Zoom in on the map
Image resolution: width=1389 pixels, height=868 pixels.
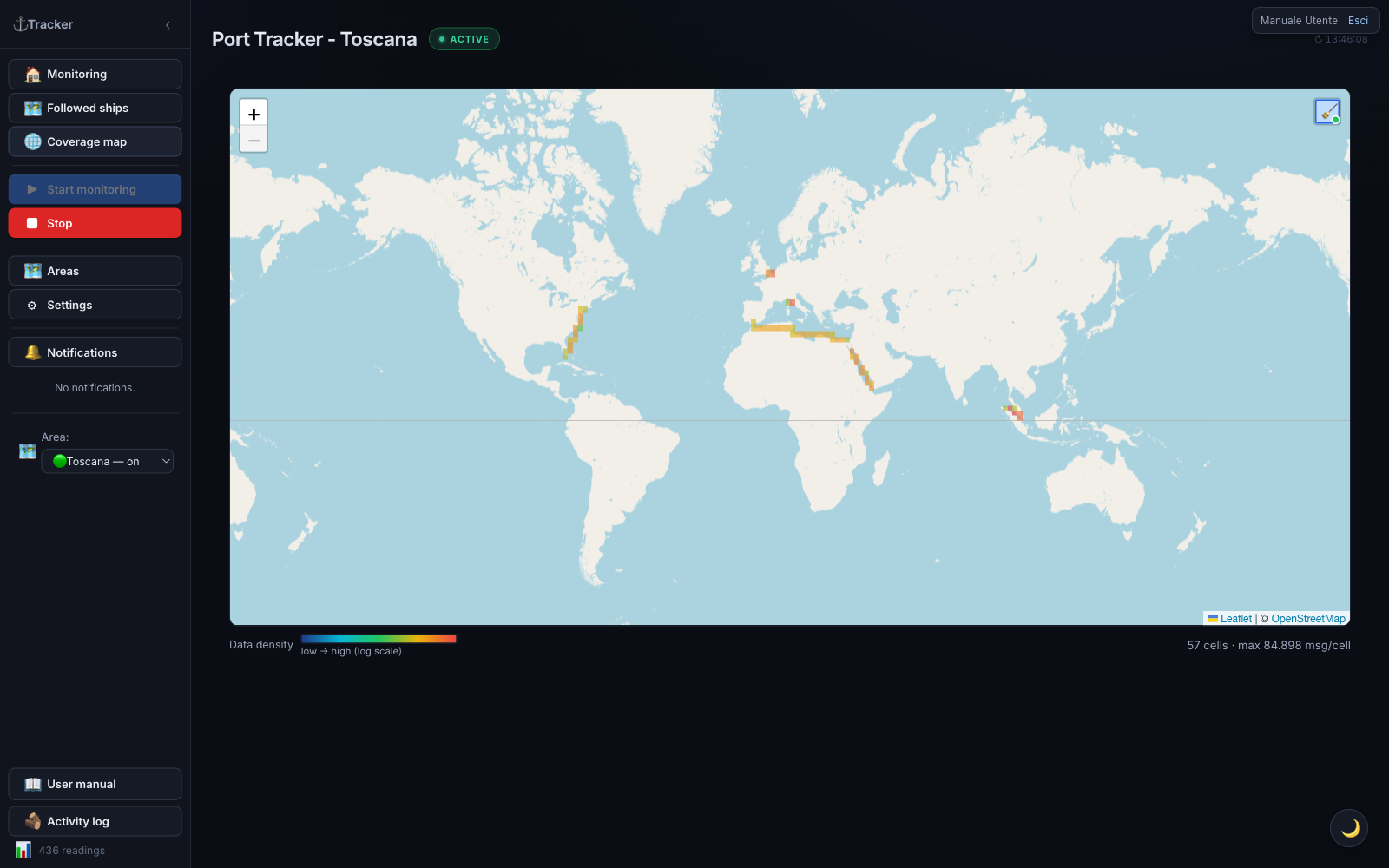click(x=253, y=114)
